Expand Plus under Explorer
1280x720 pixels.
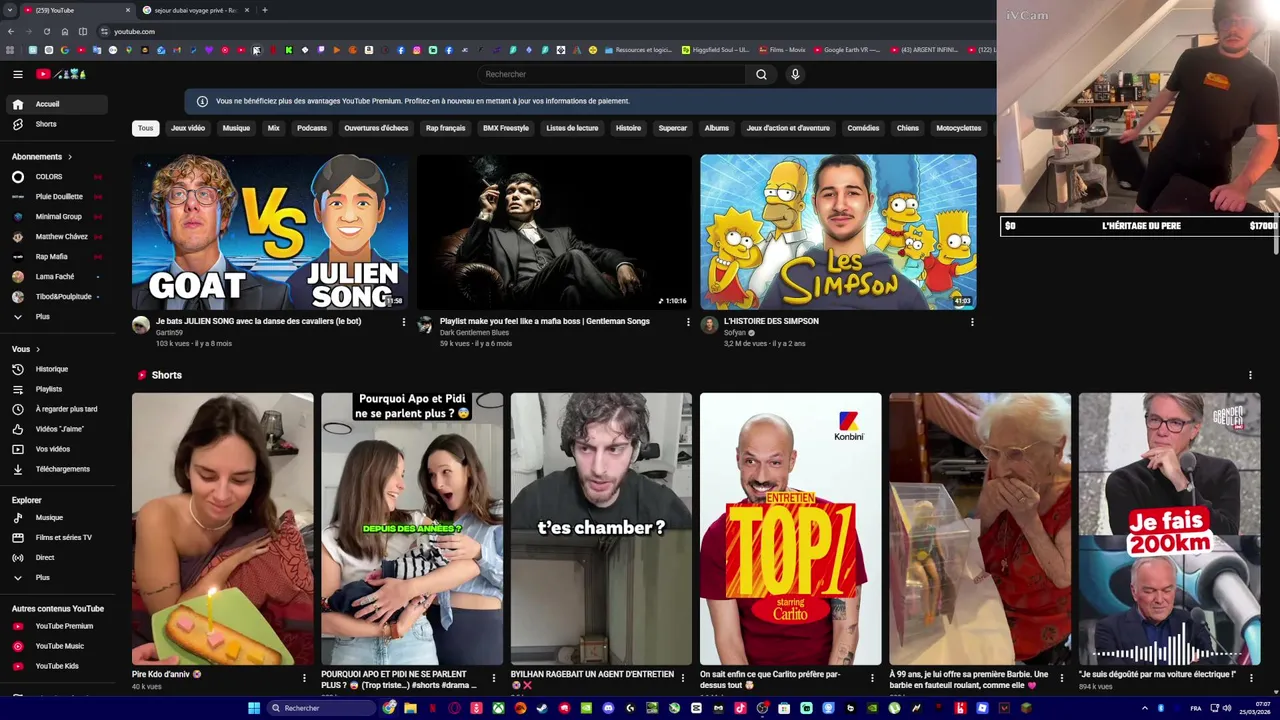pyautogui.click(x=58, y=578)
